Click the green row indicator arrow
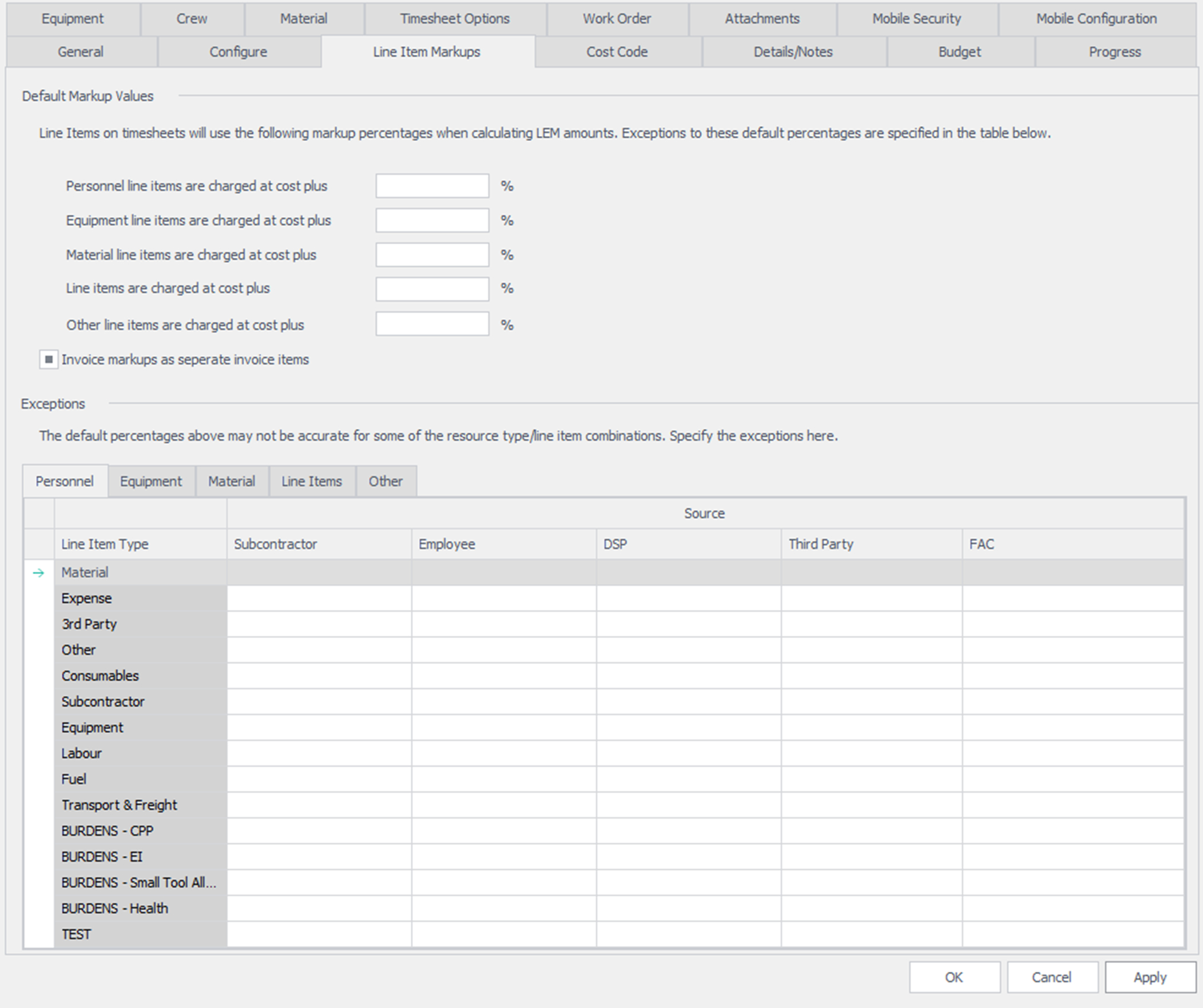1203x1008 pixels. click(x=38, y=573)
